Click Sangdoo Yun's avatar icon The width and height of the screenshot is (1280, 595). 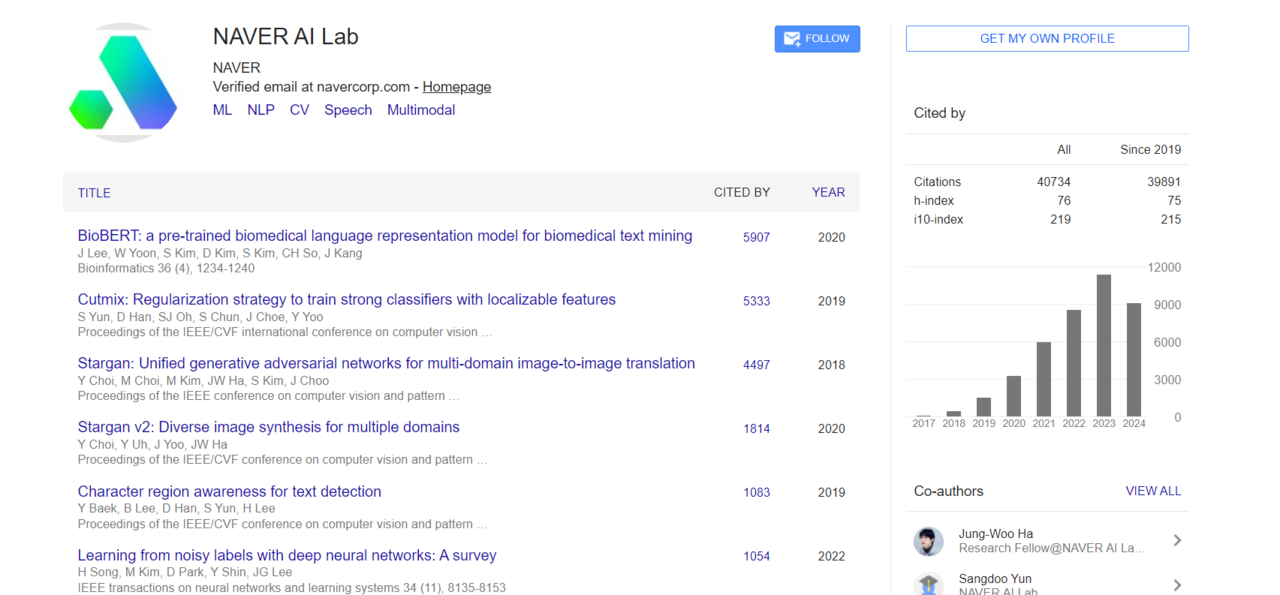click(928, 585)
